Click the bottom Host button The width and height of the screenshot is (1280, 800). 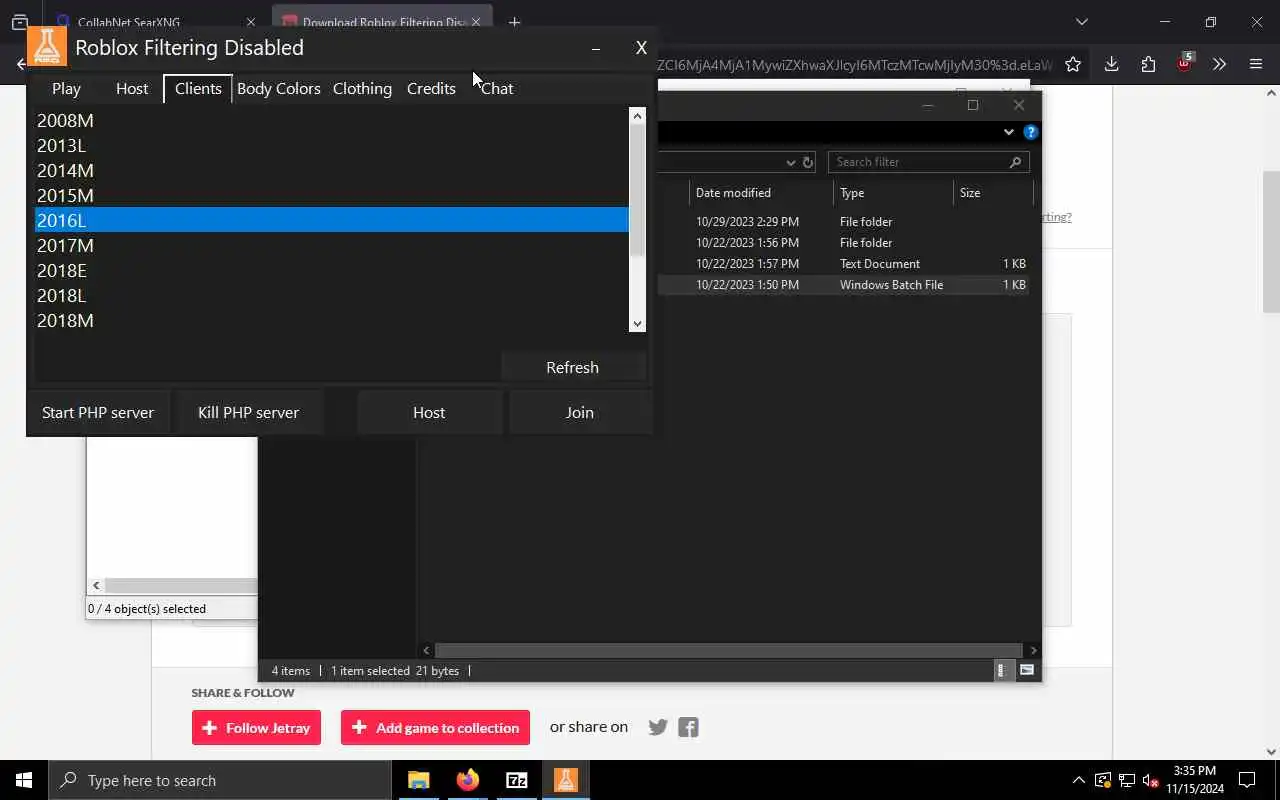coord(429,412)
